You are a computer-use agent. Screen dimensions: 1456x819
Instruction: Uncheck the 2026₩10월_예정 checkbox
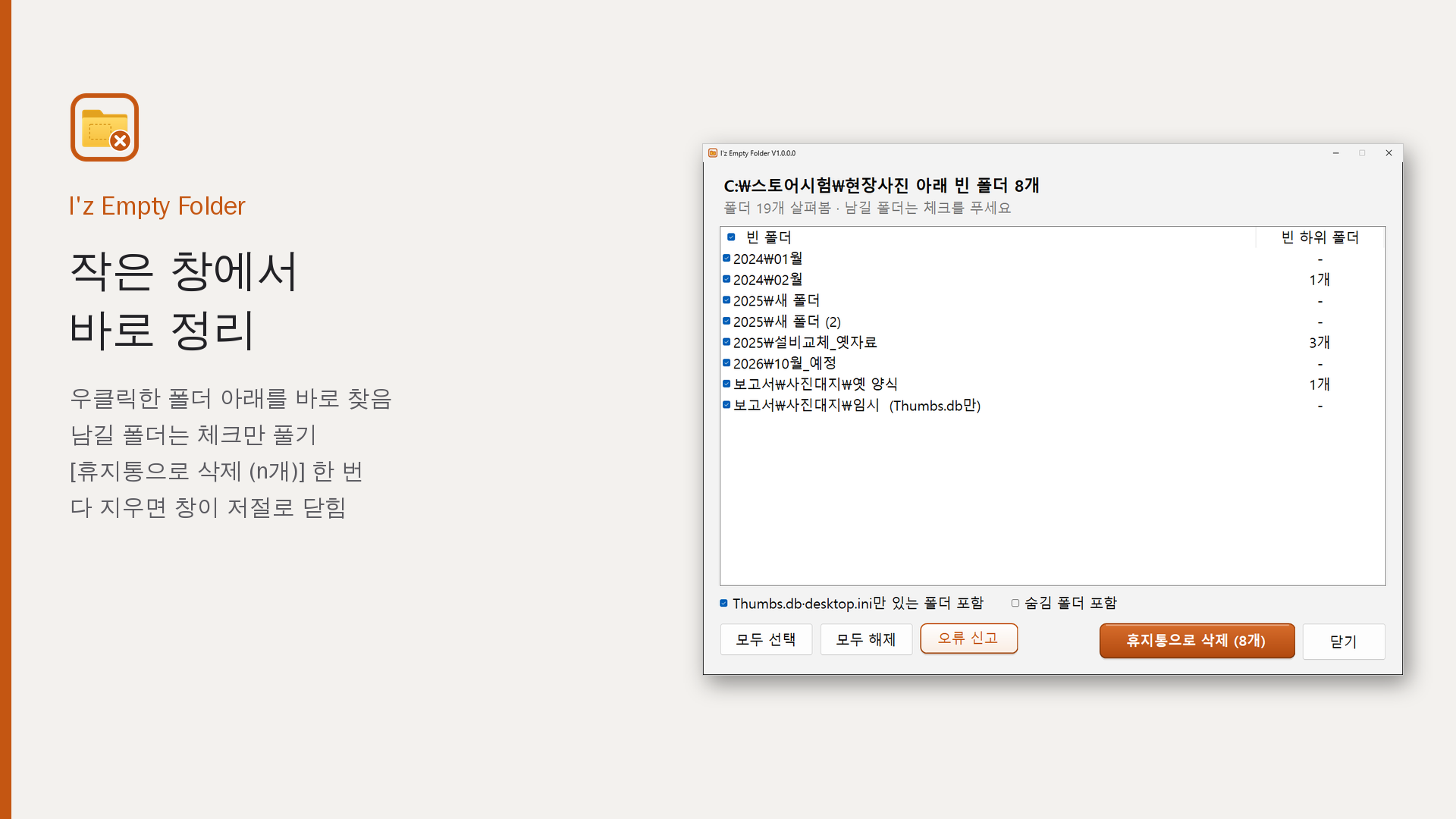pos(726,363)
